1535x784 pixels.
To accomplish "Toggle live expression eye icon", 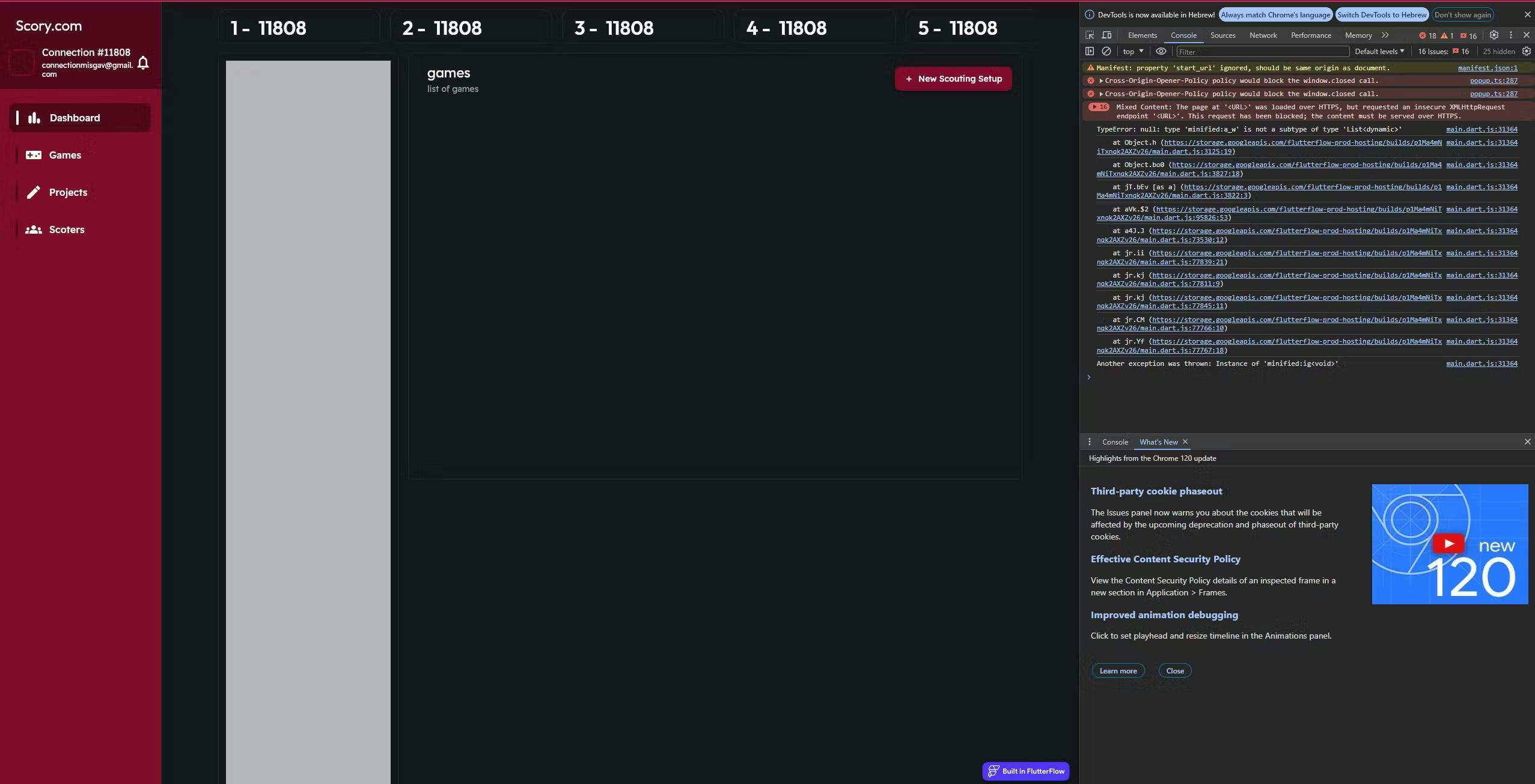I will pos(1161,52).
